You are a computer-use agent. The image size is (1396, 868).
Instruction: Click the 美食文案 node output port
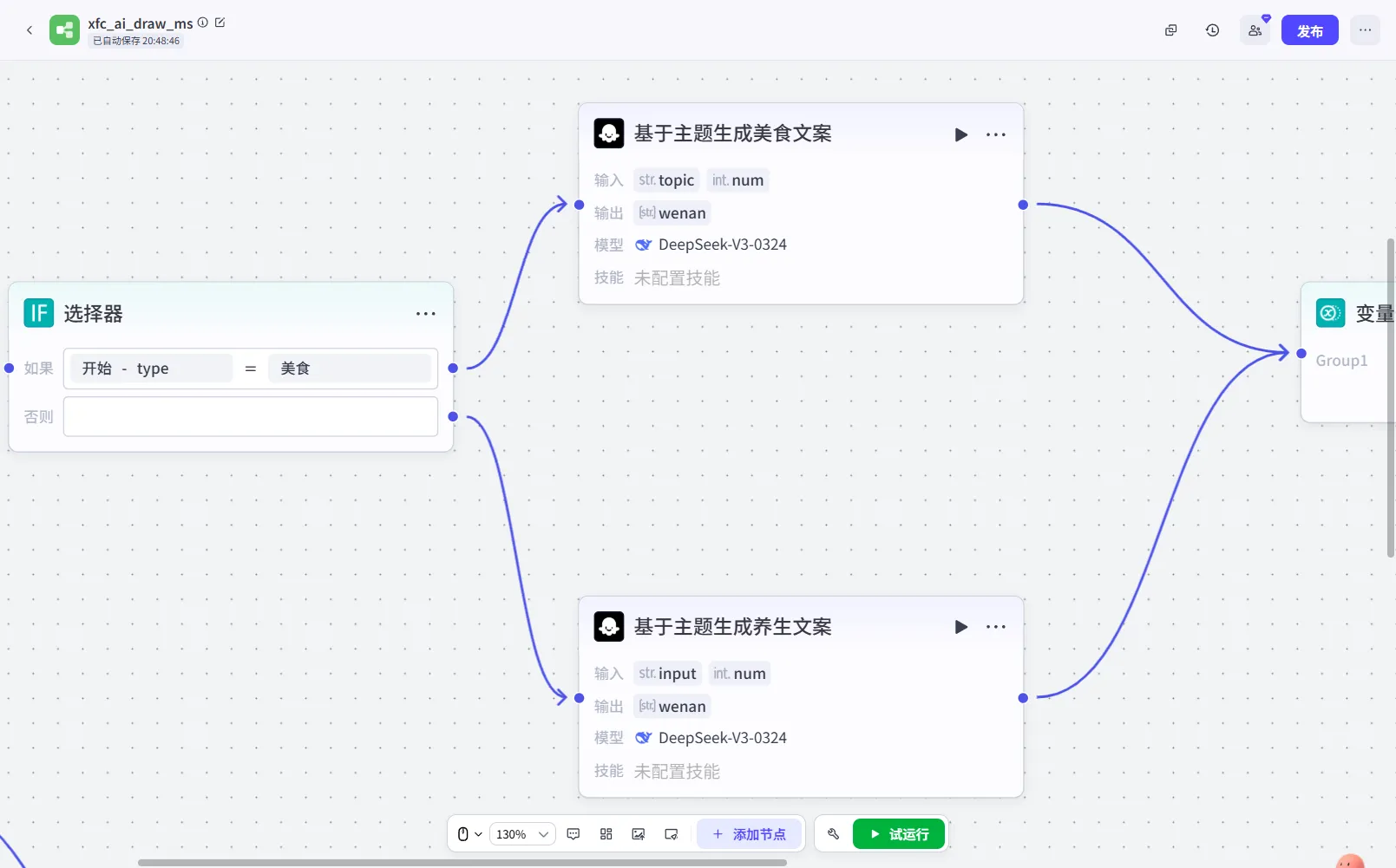click(1023, 205)
